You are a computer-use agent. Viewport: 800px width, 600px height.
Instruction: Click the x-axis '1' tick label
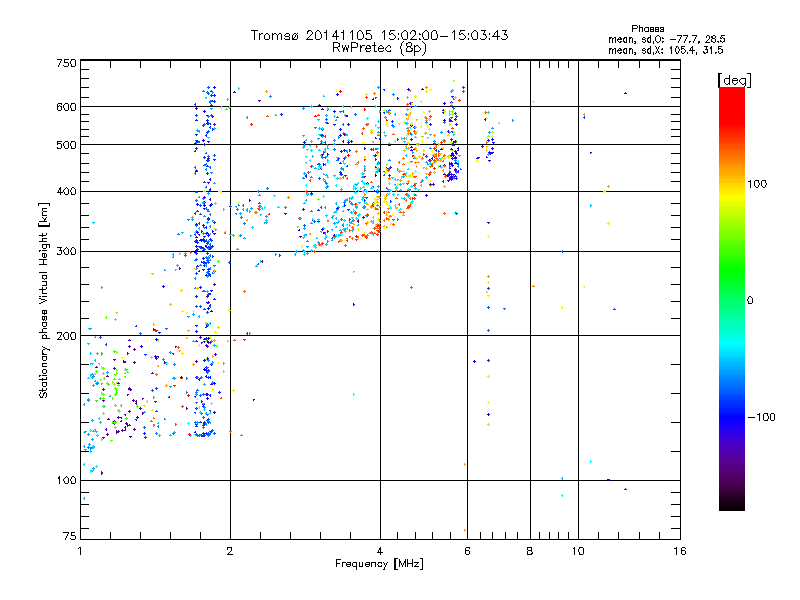pos(80,551)
